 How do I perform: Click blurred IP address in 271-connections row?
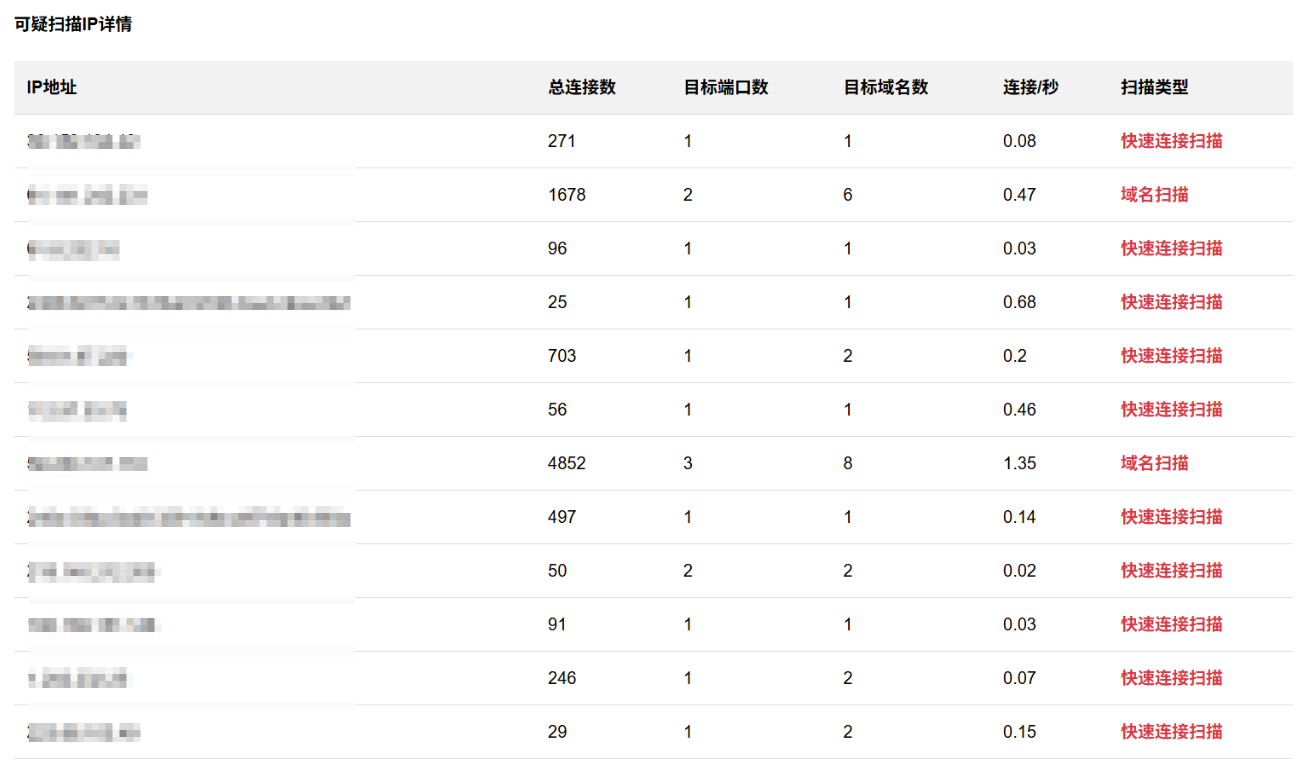[x=83, y=141]
